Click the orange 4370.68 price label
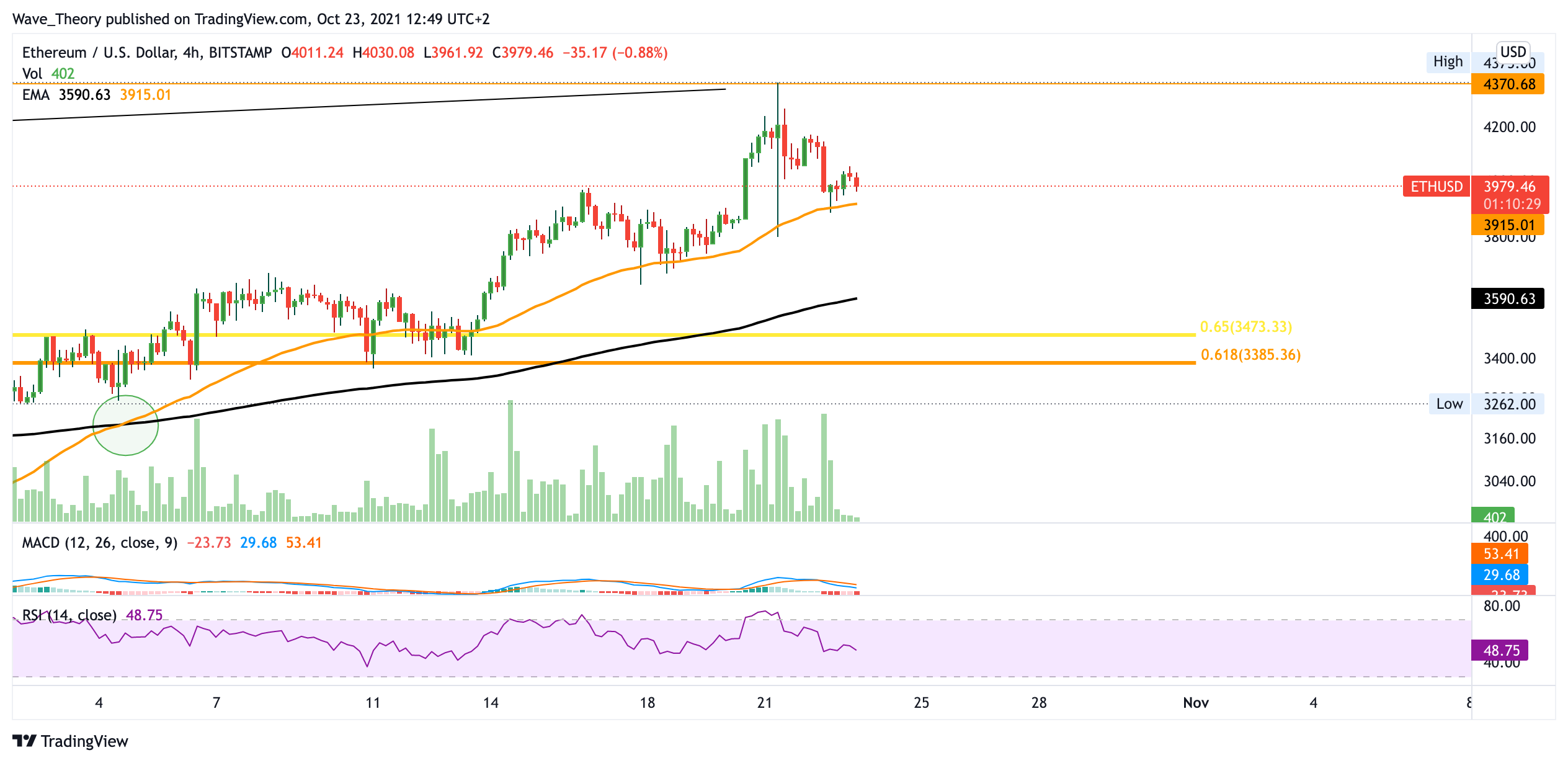This screenshot has height=763, width=1568. [1508, 84]
